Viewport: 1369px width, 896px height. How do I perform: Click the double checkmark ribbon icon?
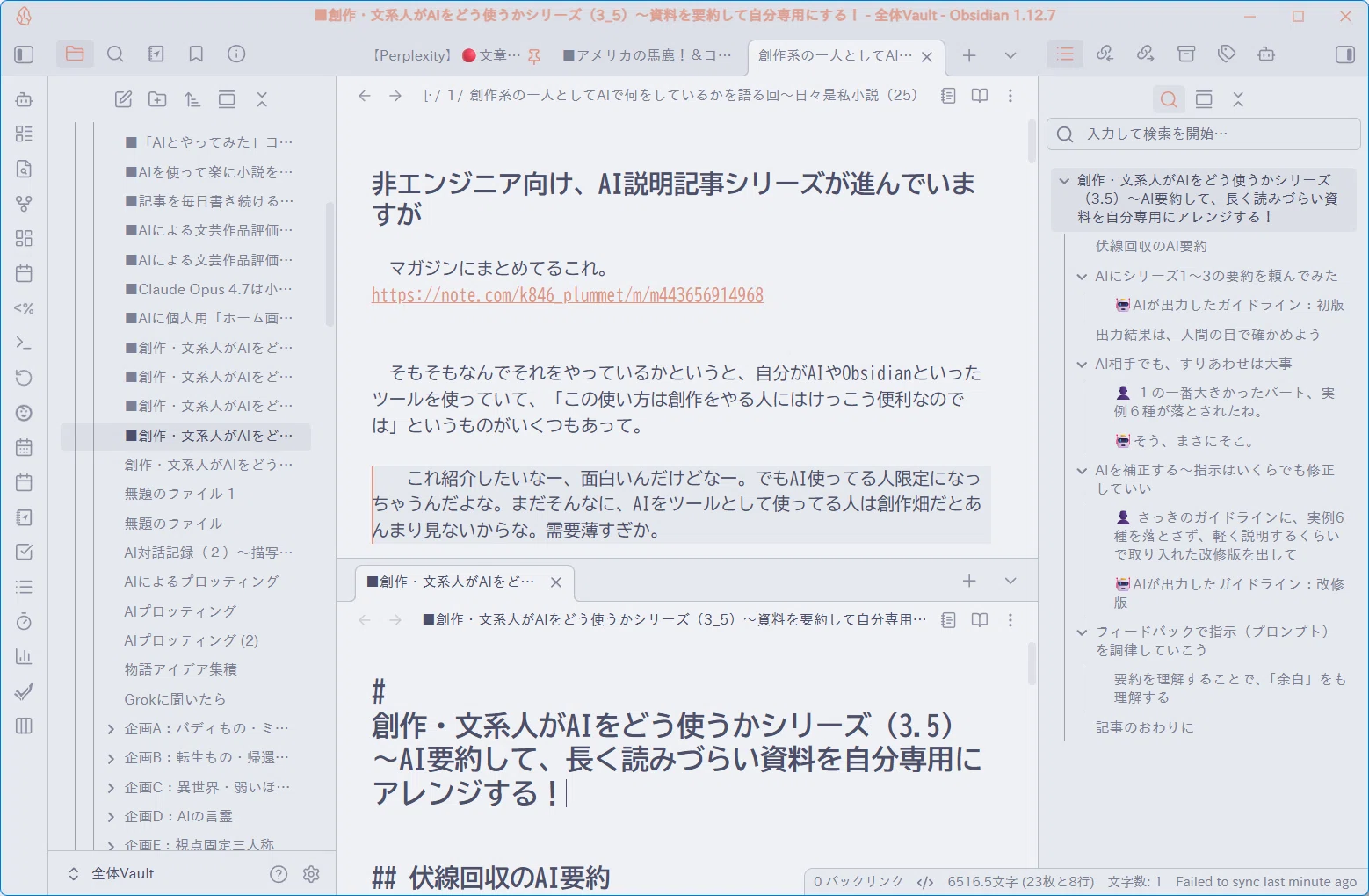(24, 691)
